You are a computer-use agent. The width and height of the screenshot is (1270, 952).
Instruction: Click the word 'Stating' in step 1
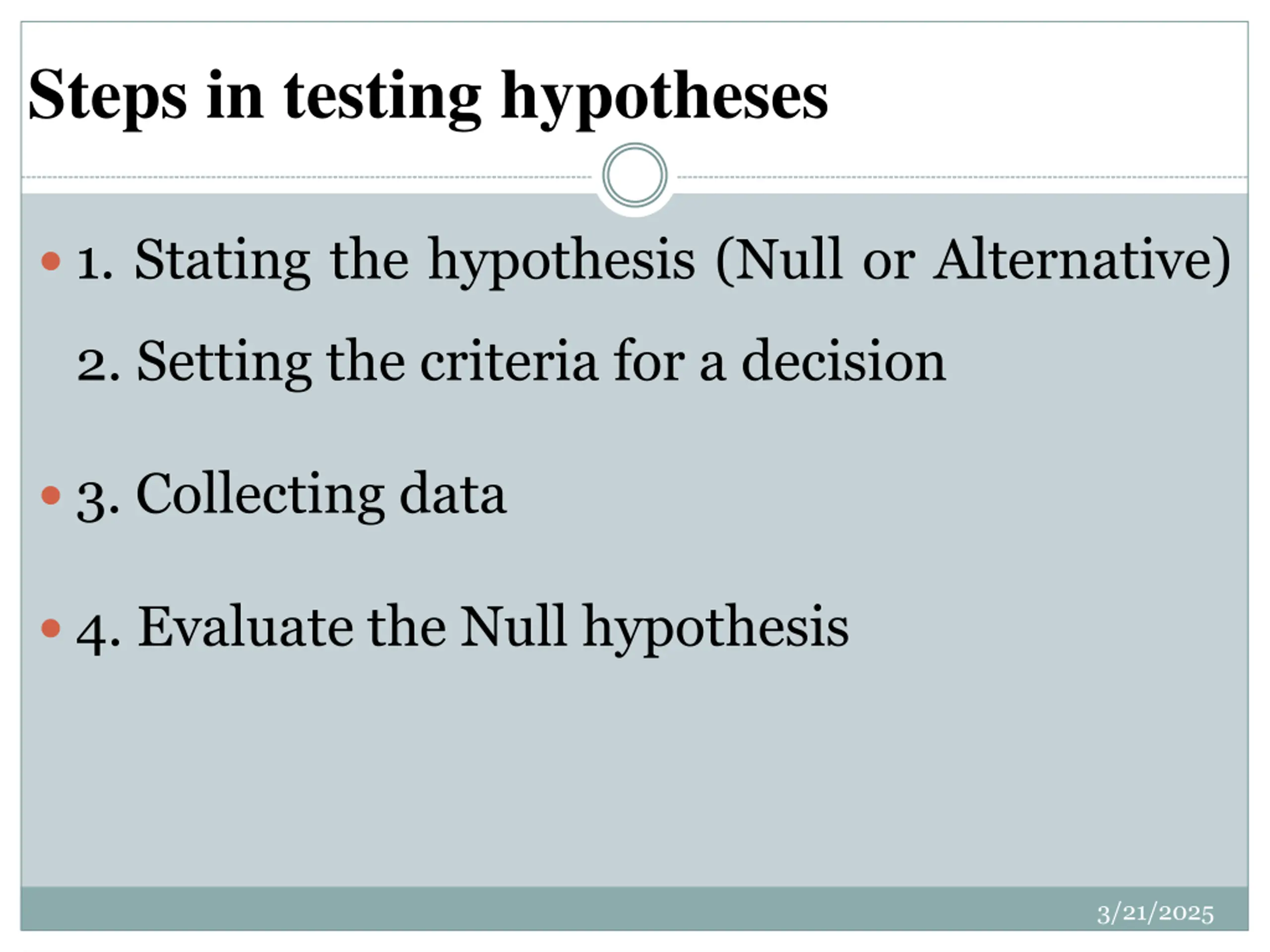[223, 261]
